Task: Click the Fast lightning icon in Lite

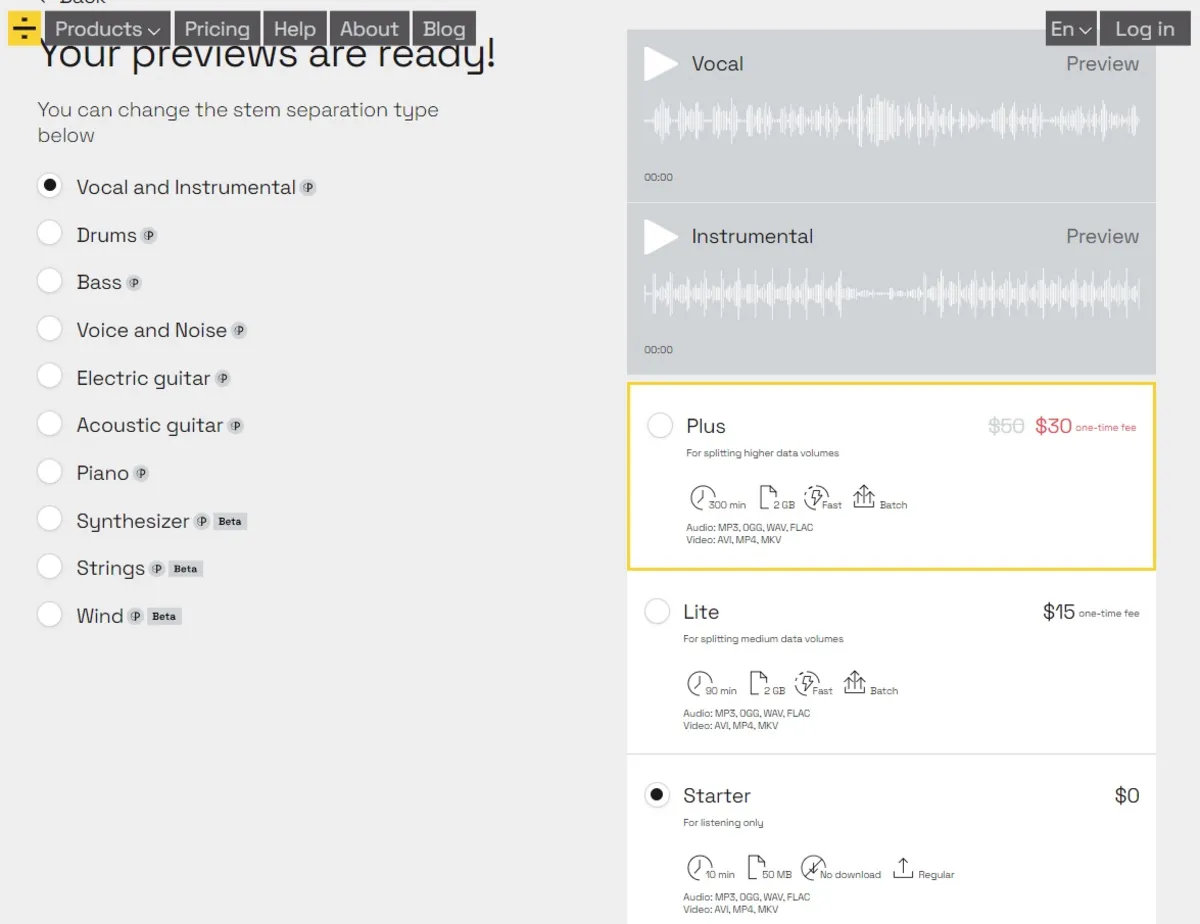Action: coord(807,683)
